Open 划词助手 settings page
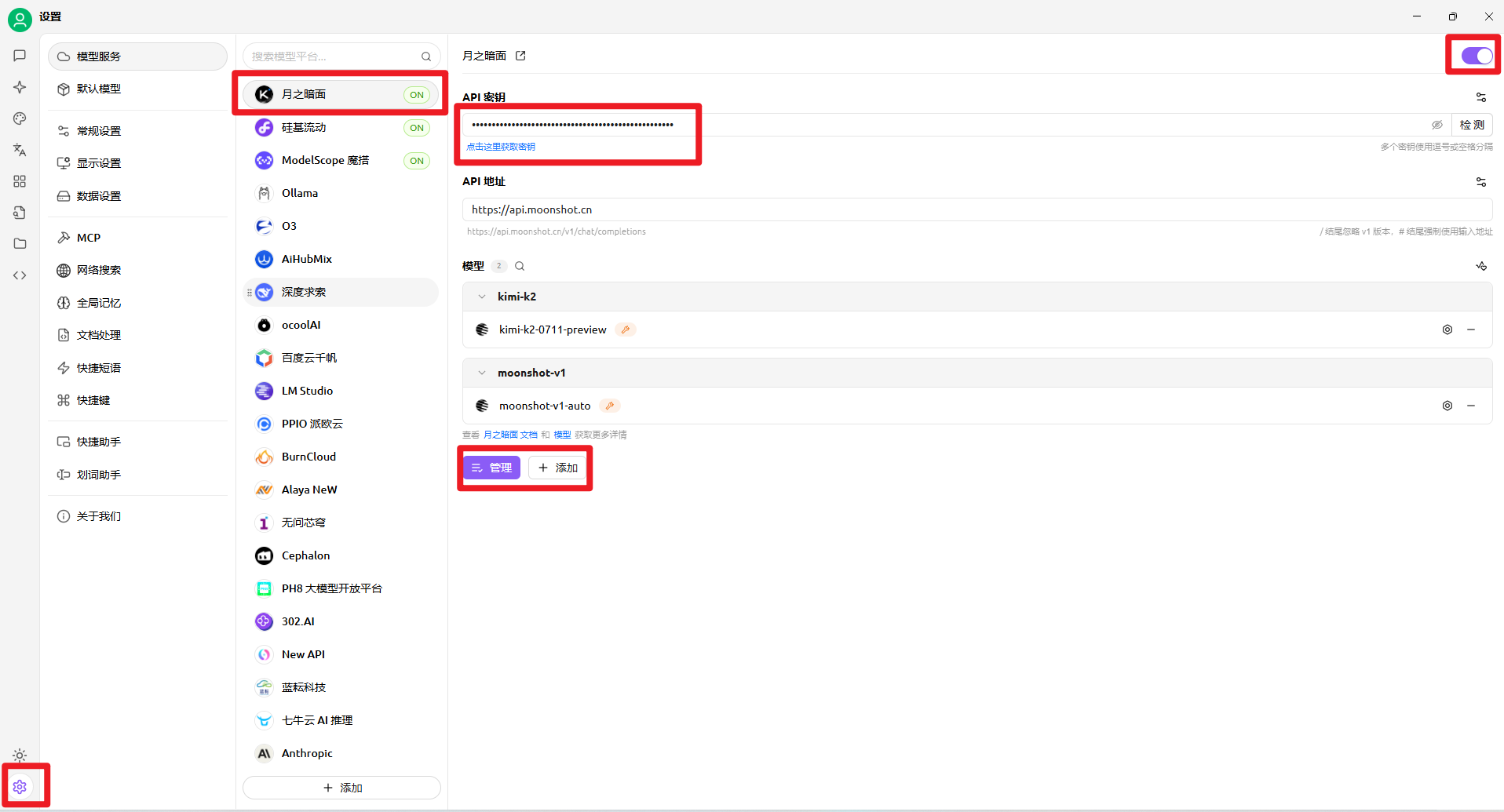 138,475
